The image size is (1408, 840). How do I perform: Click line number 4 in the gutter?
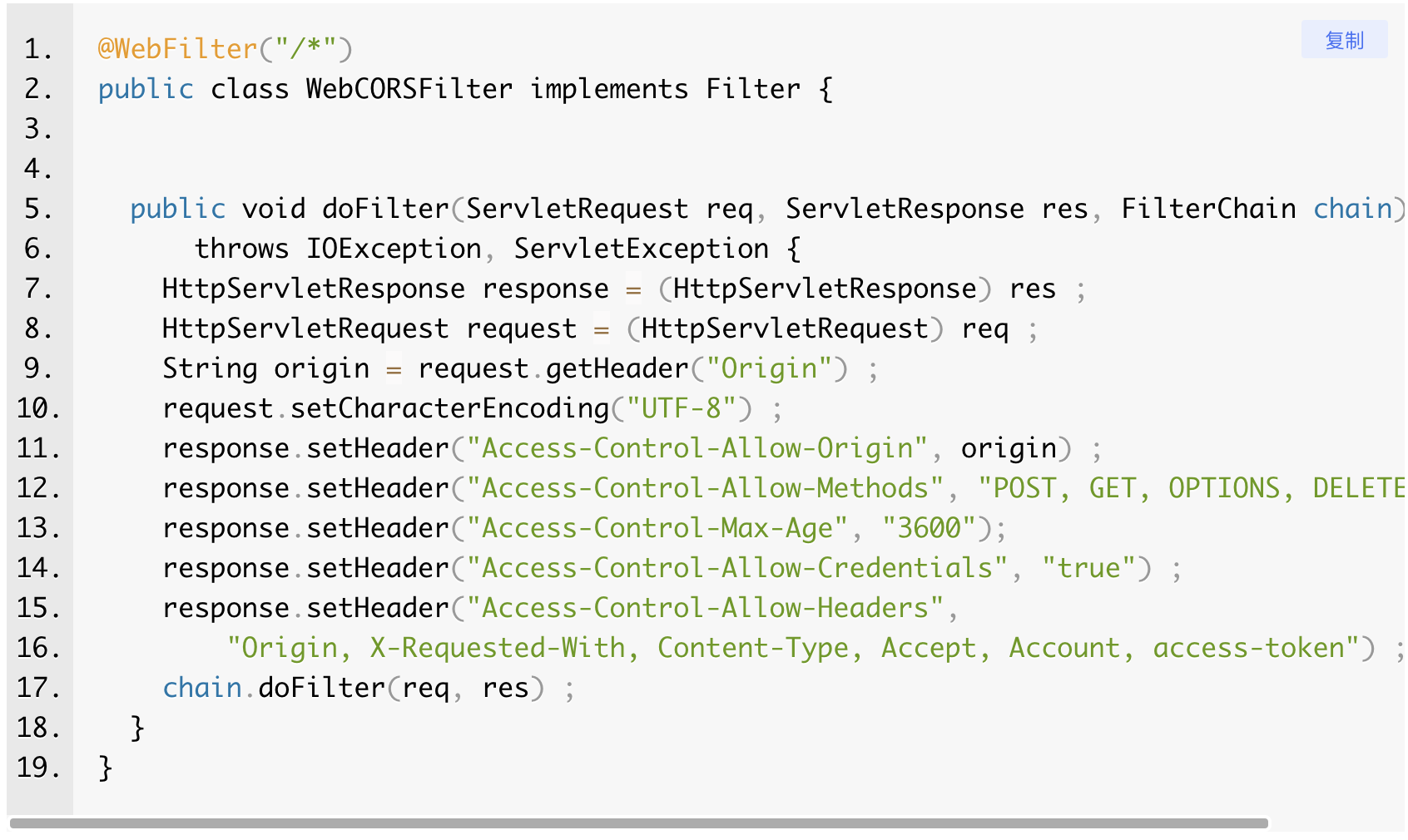(x=38, y=169)
